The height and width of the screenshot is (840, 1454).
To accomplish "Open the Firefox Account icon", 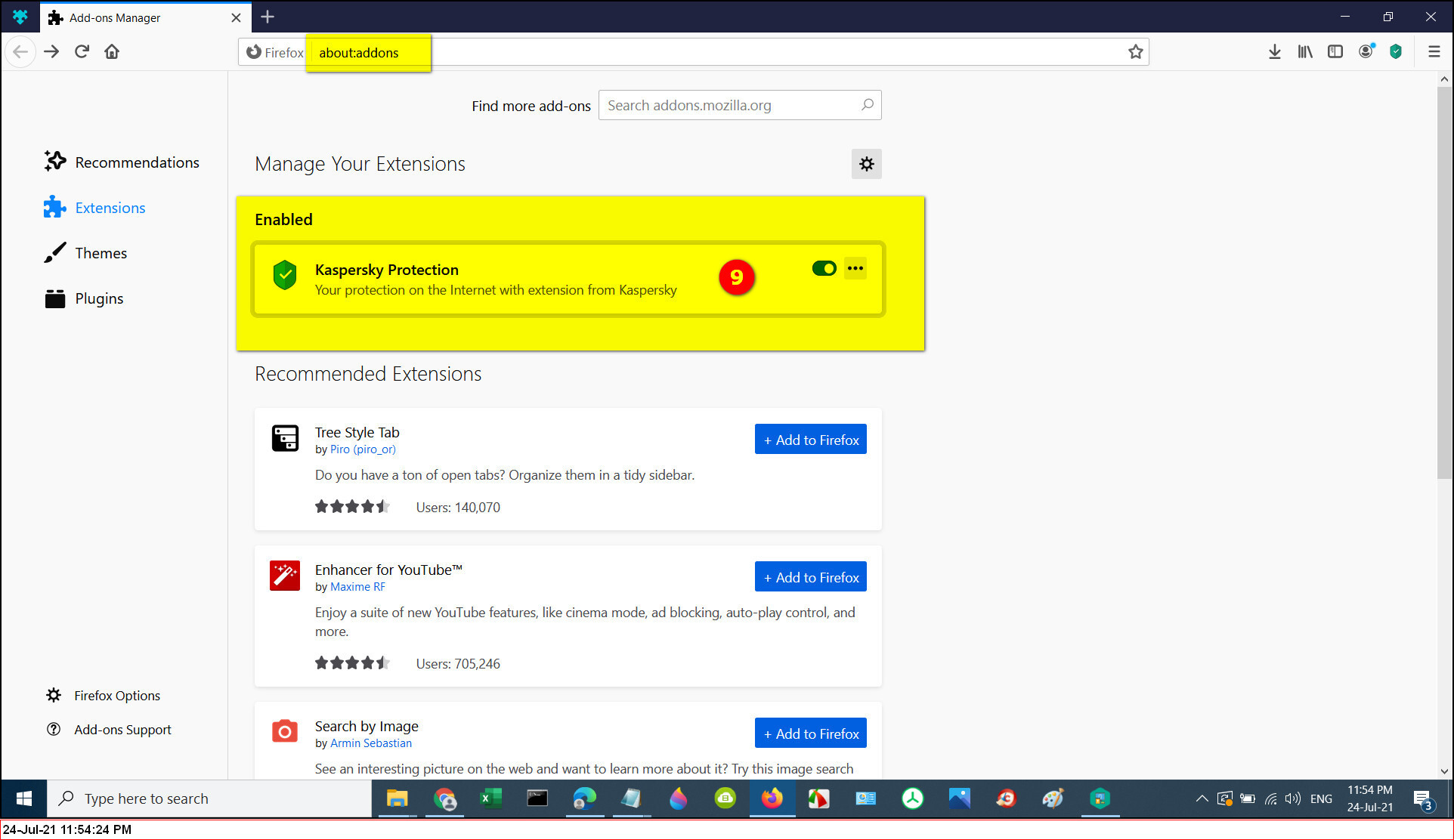I will pyautogui.click(x=1366, y=52).
